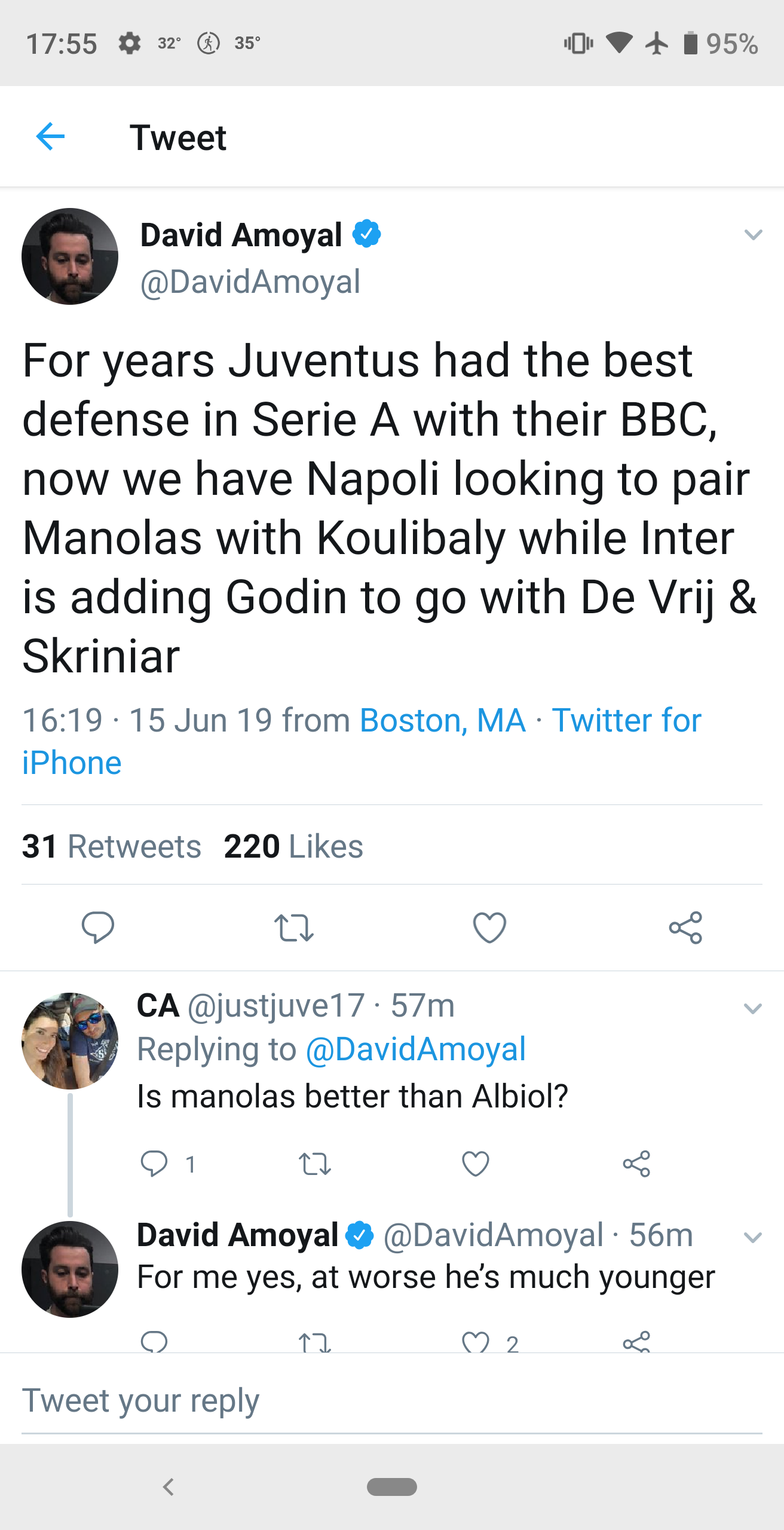Open chevron menu on David's reply

coord(753,1237)
